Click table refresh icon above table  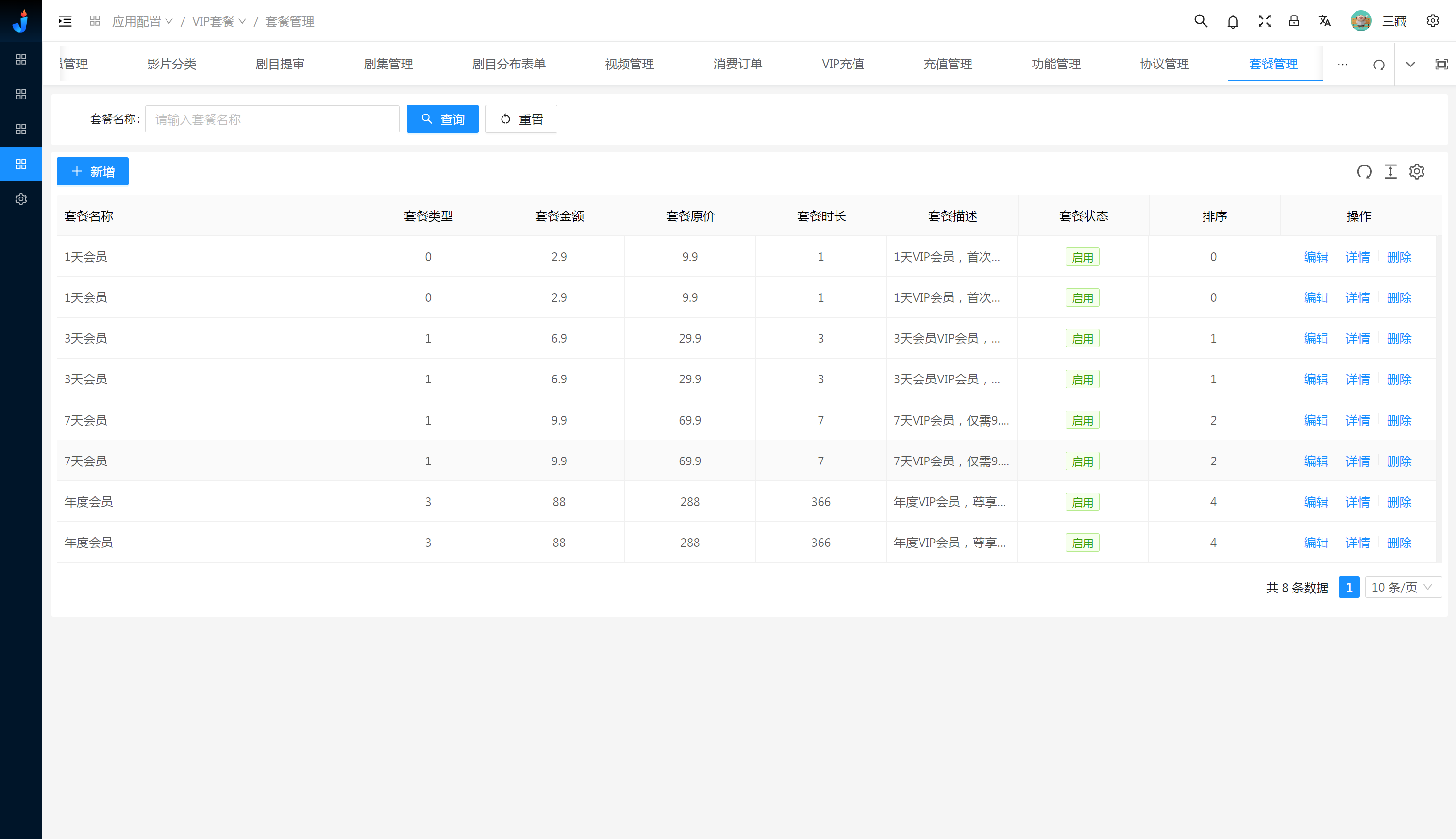pos(1364,172)
